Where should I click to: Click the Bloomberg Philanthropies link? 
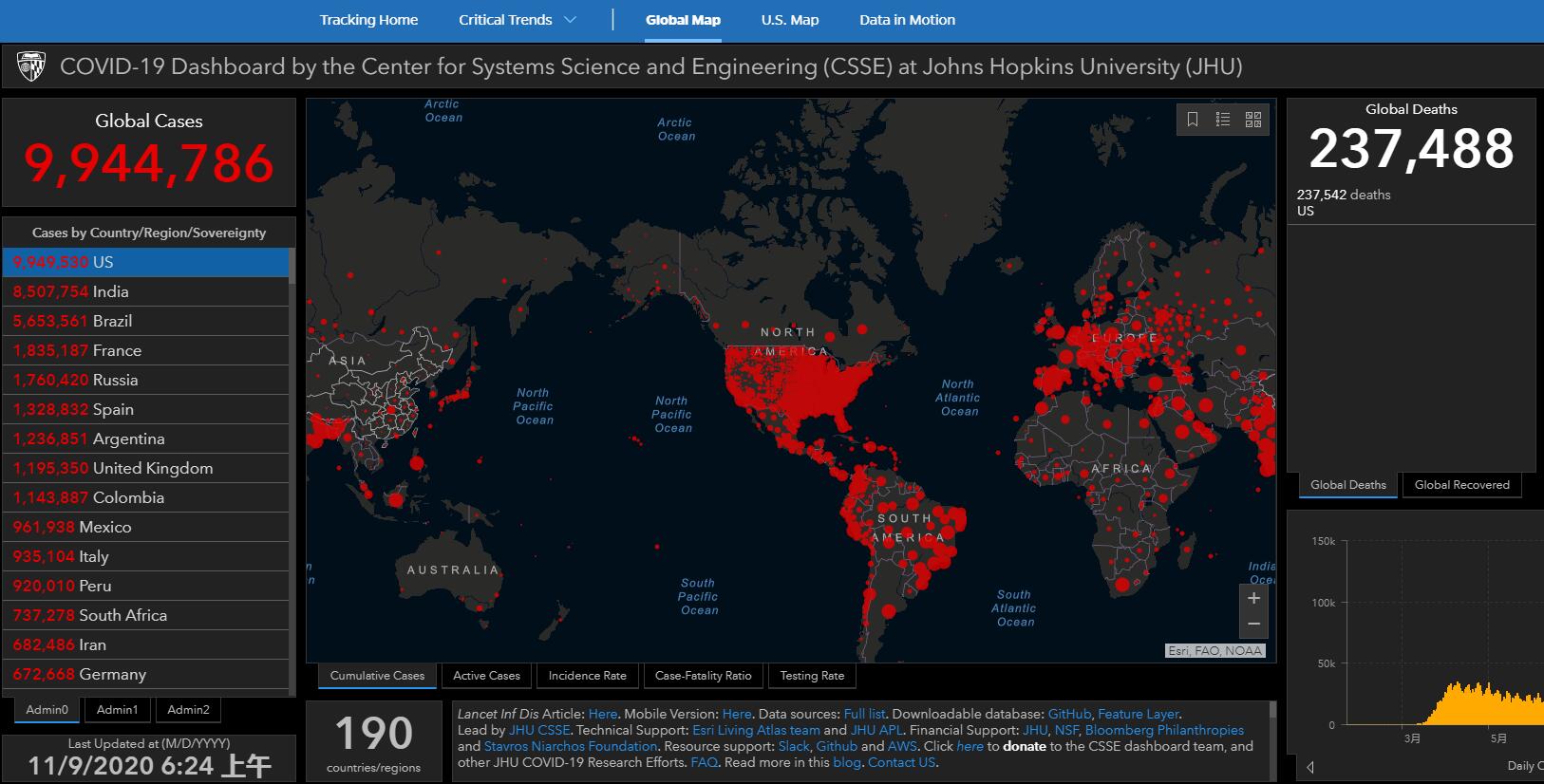1164,730
